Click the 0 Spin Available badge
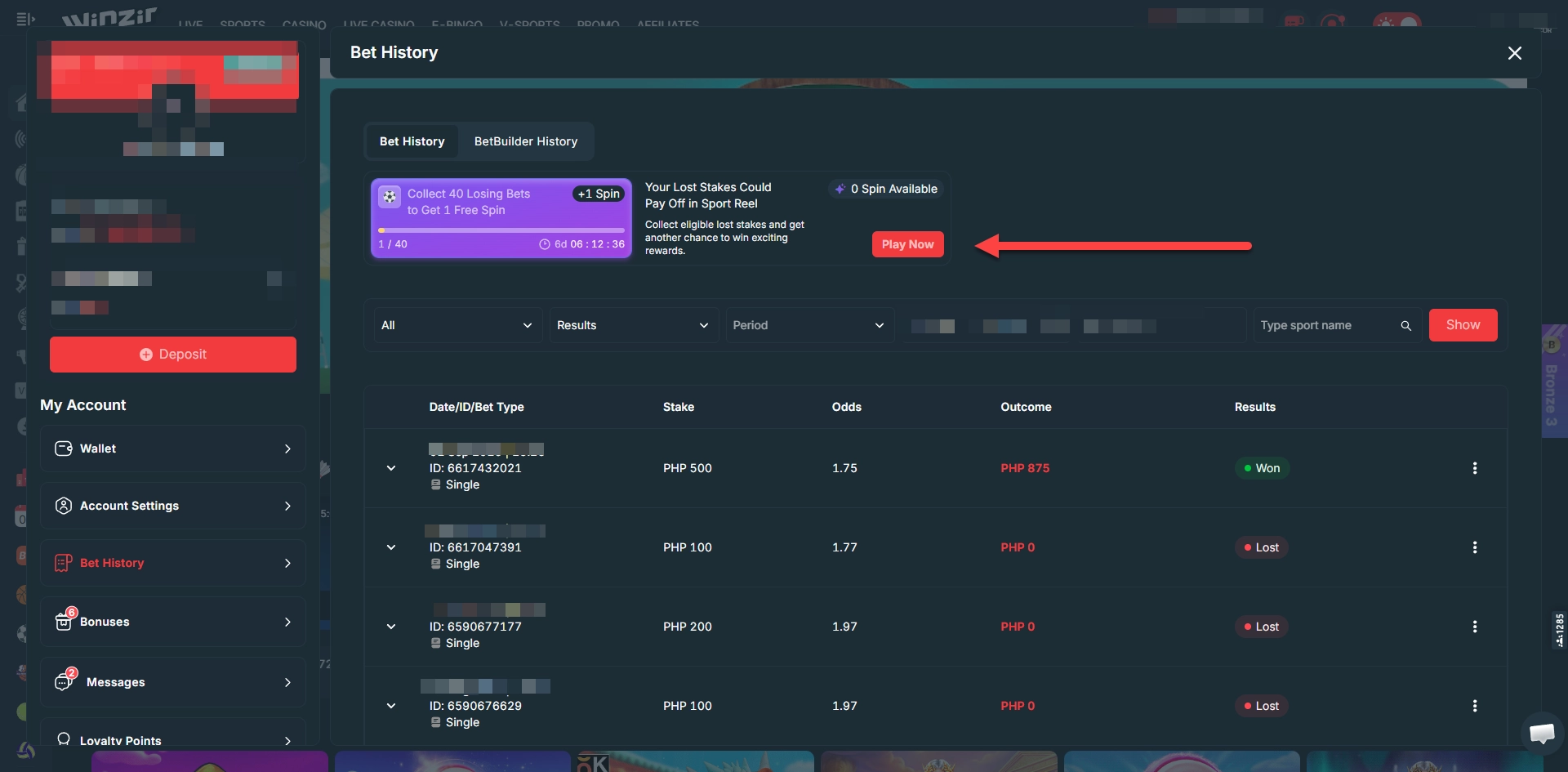 pos(886,189)
